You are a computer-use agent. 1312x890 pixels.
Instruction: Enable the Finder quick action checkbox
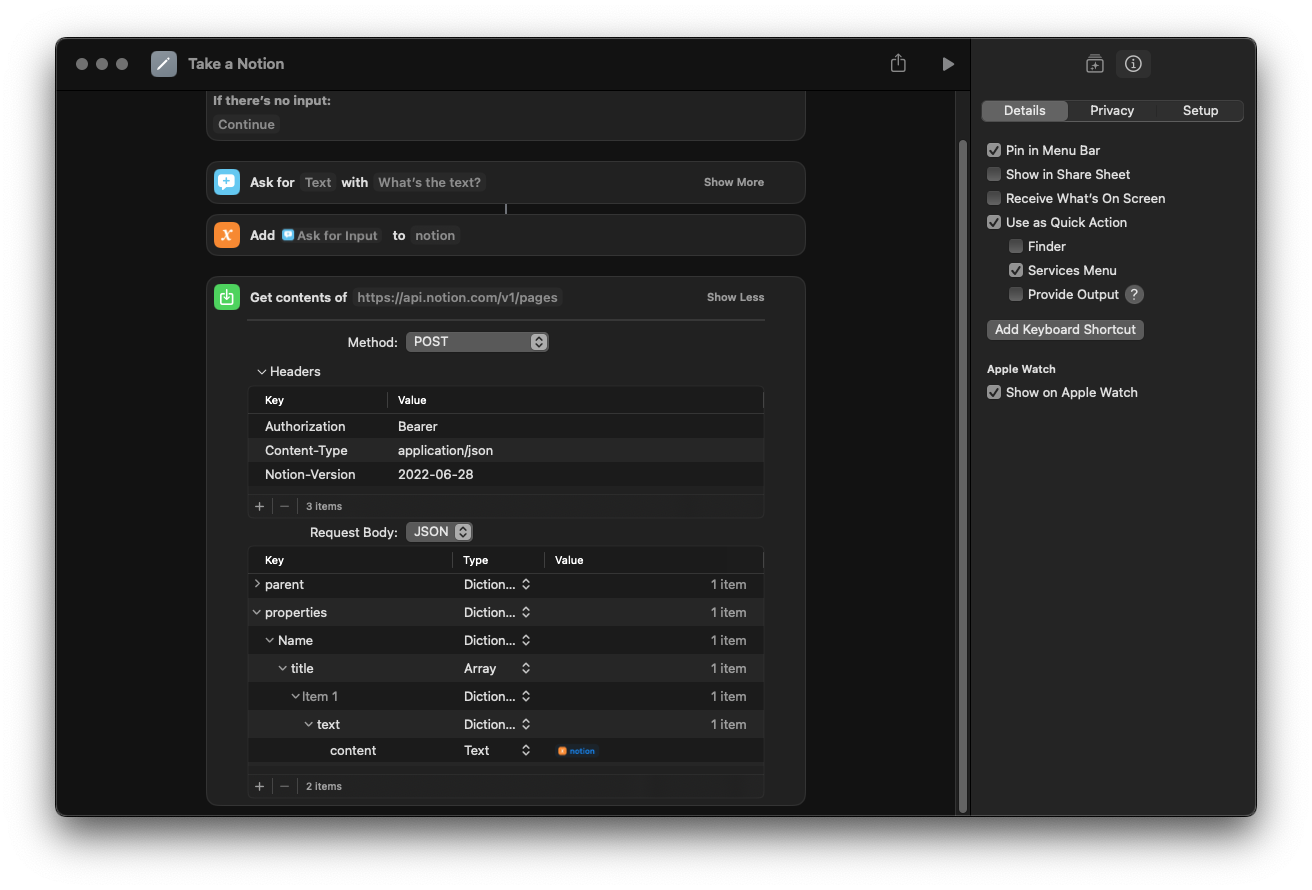pos(1016,246)
